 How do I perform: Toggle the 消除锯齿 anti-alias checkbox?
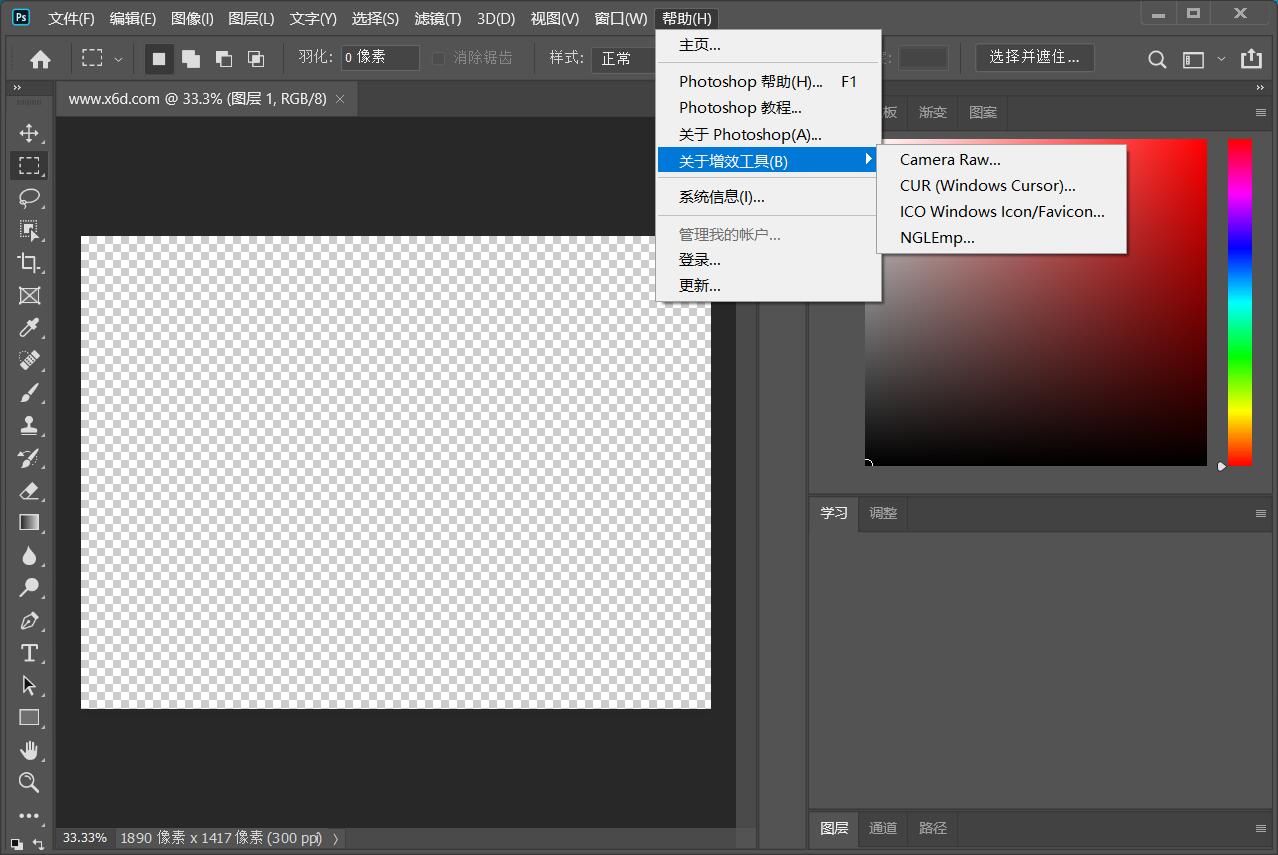pos(438,58)
